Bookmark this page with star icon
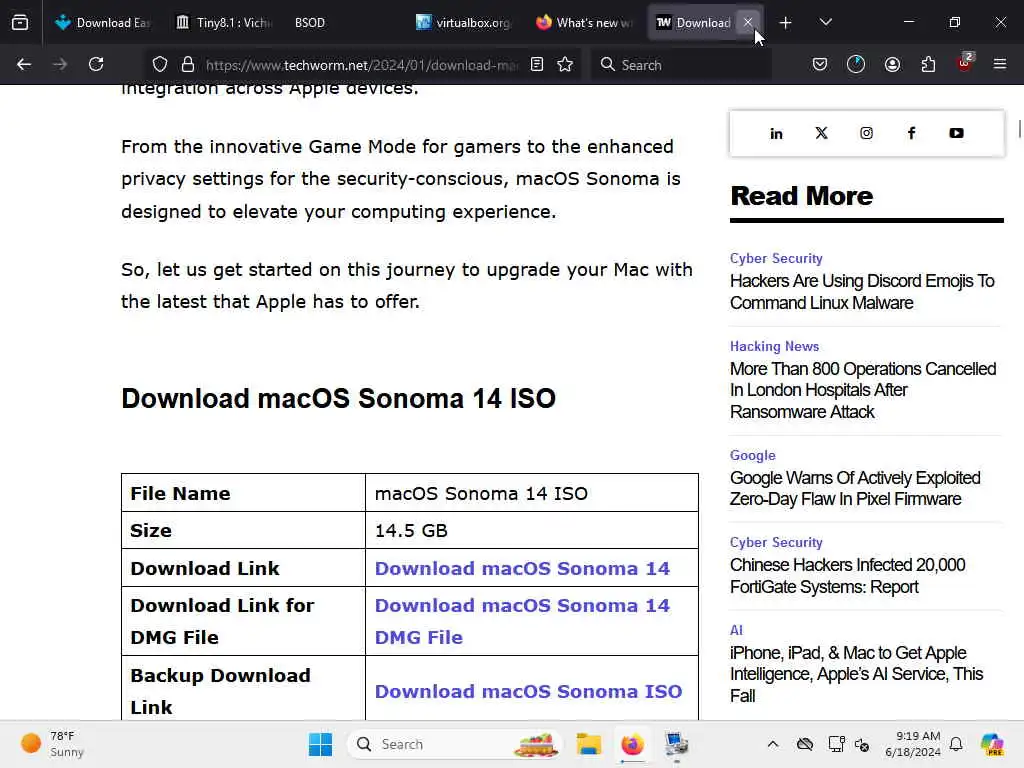 [566, 64]
